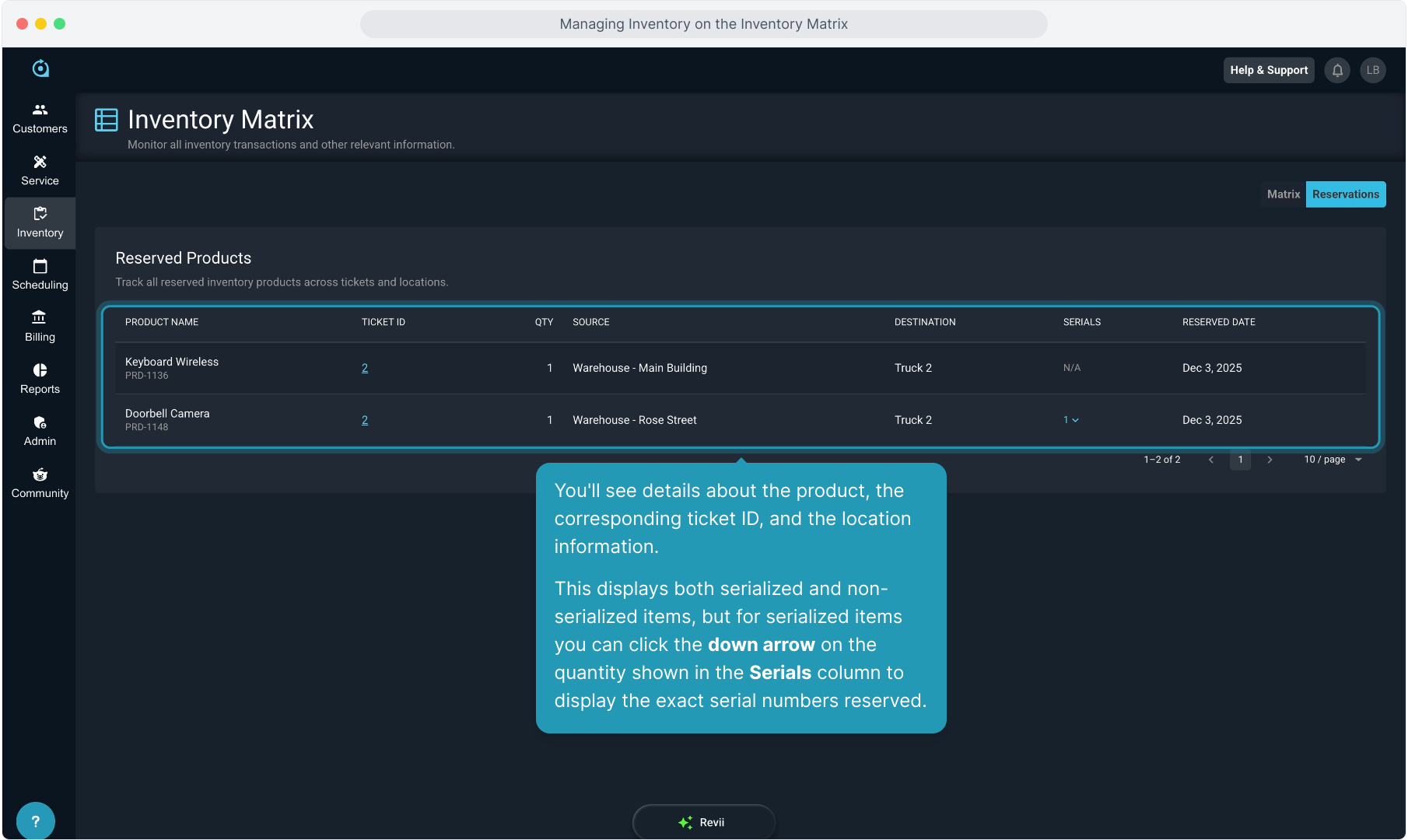
Task: Open the Admin settings section
Action: (40, 431)
